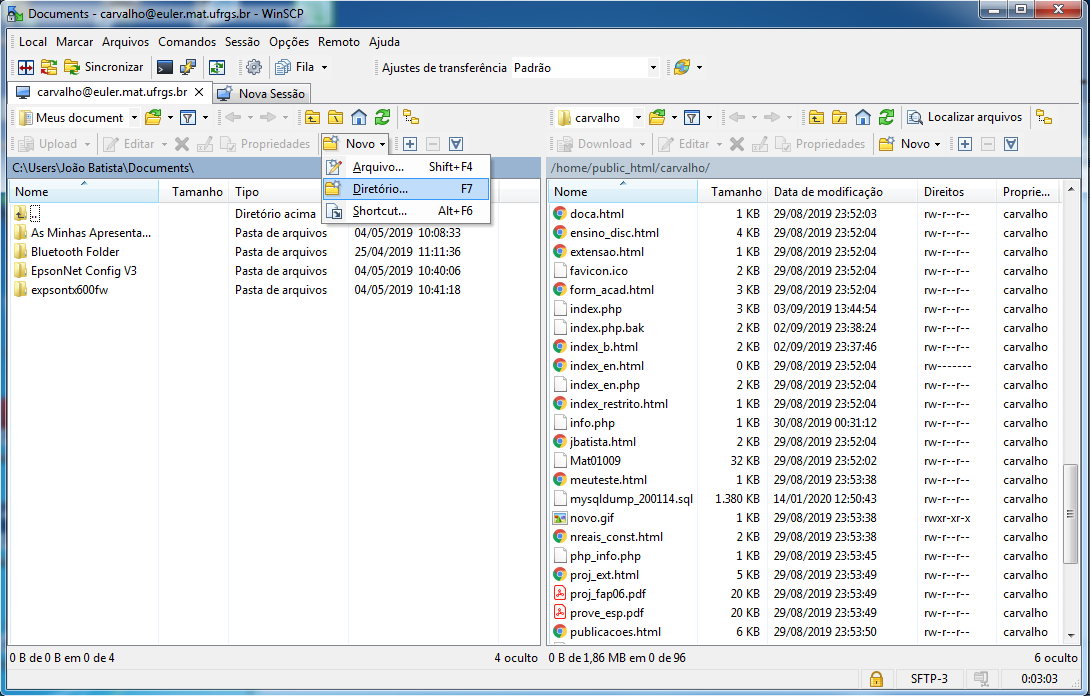This screenshot has width=1090, height=696.
Task: Open in PuTTY toolbar icon
Action: pyautogui.click(x=188, y=67)
